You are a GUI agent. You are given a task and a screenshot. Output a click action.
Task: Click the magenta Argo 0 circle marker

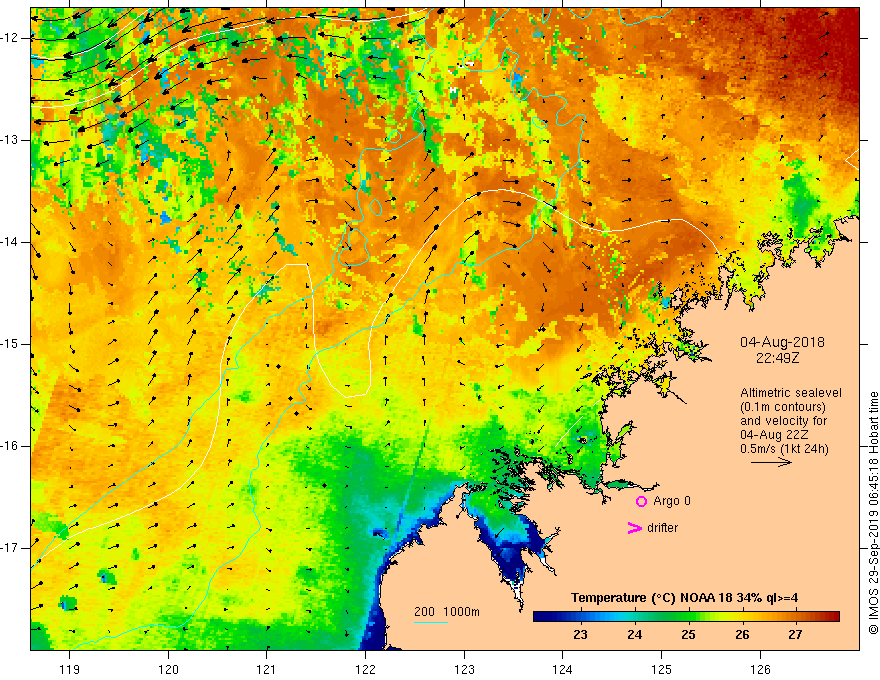point(641,501)
